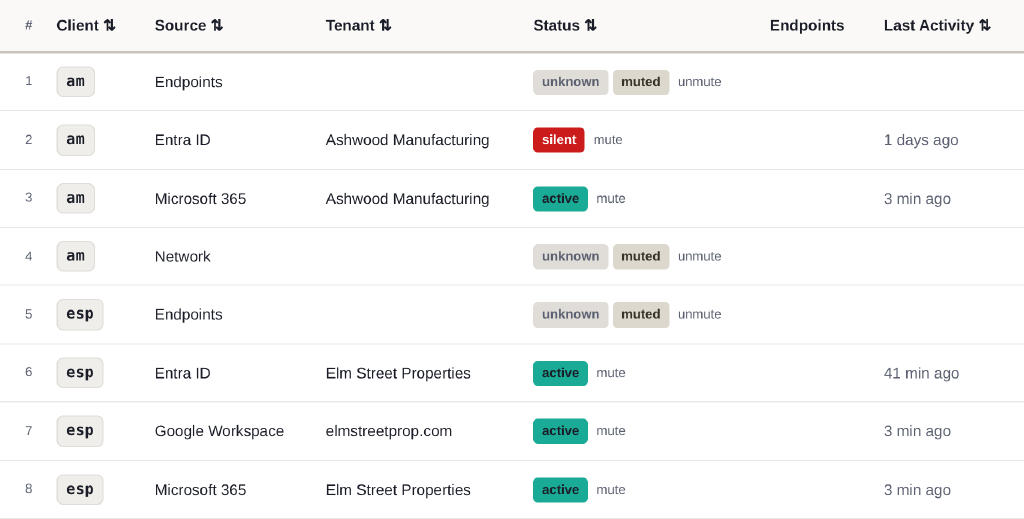Click the am client tag in row 3

pos(76,198)
